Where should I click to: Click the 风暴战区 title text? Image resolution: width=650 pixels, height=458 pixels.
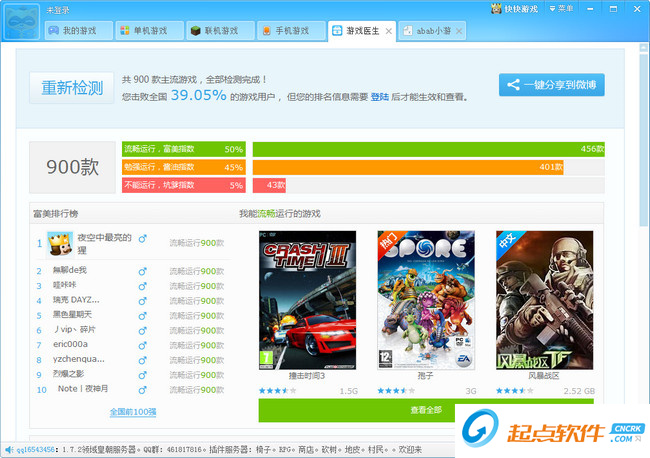point(544,376)
